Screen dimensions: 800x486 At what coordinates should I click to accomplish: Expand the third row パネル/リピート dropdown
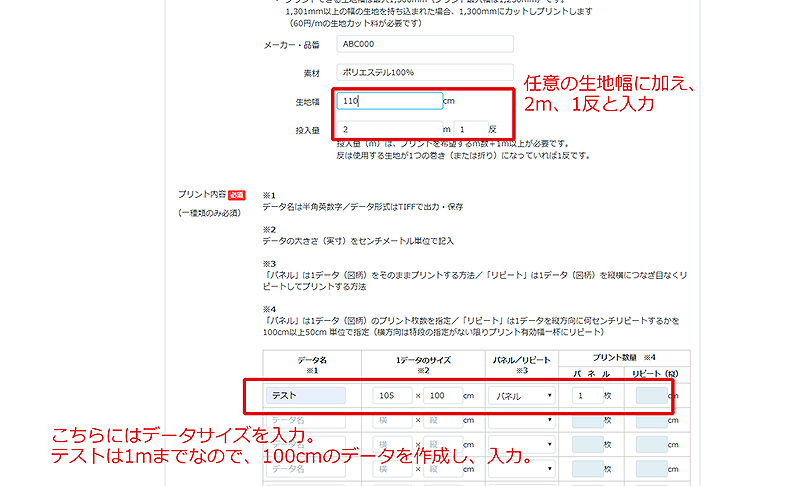(x=522, y=445)
